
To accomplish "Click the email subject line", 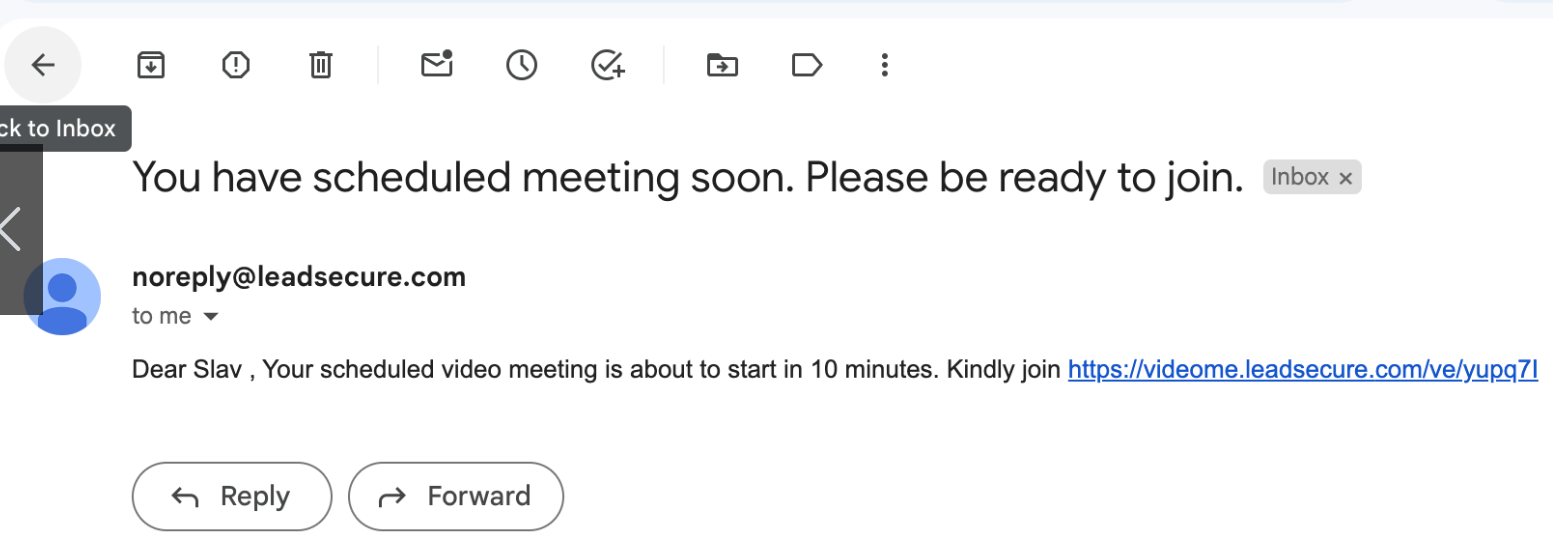I will point(688,178).
